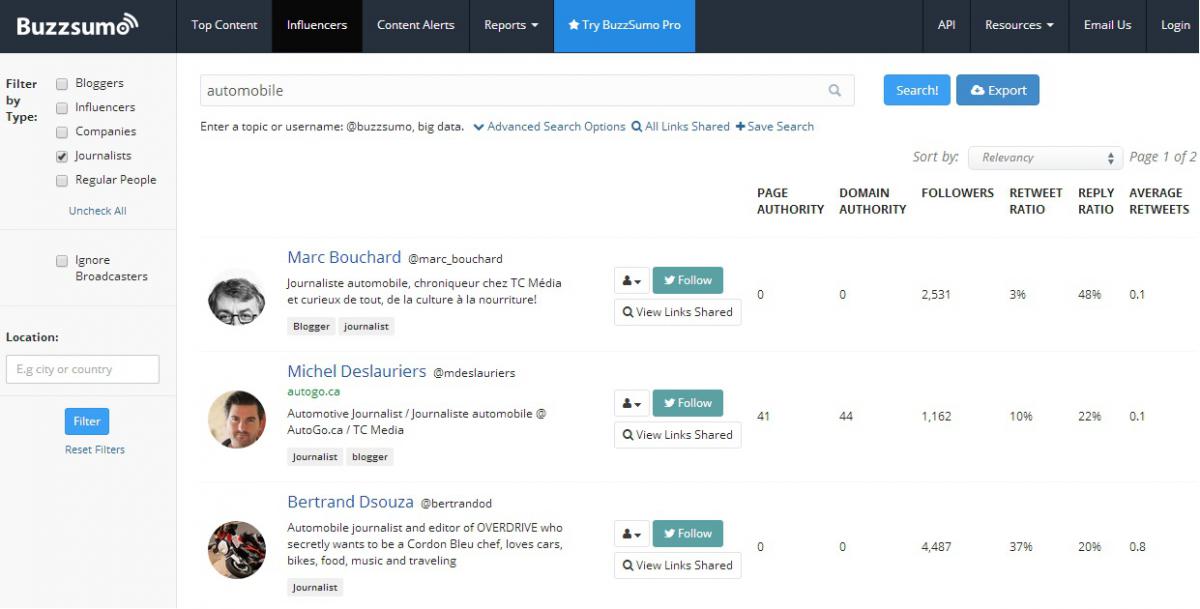Click the Reset Filters link
The image size is (1200, 609).
(95, 450)
